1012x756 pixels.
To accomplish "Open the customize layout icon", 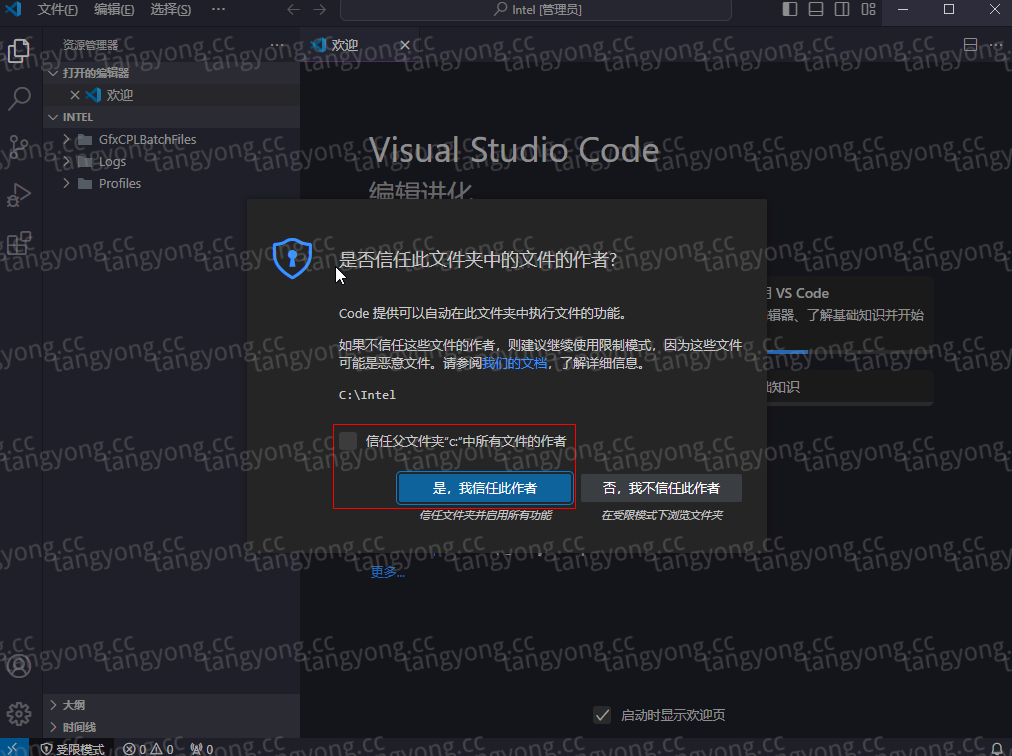I will click(868, 9).
